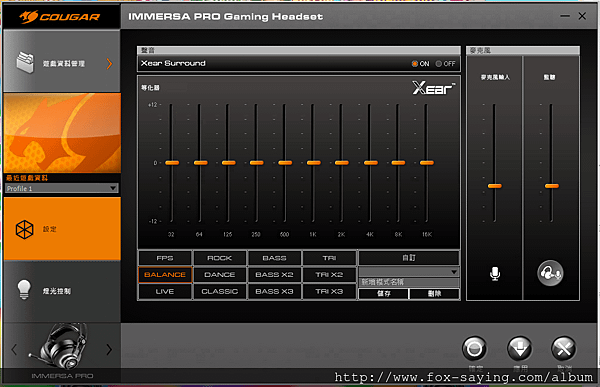600x387 pixels.
Task: Select the BASS X2 preset
Action: coord(274,275)
